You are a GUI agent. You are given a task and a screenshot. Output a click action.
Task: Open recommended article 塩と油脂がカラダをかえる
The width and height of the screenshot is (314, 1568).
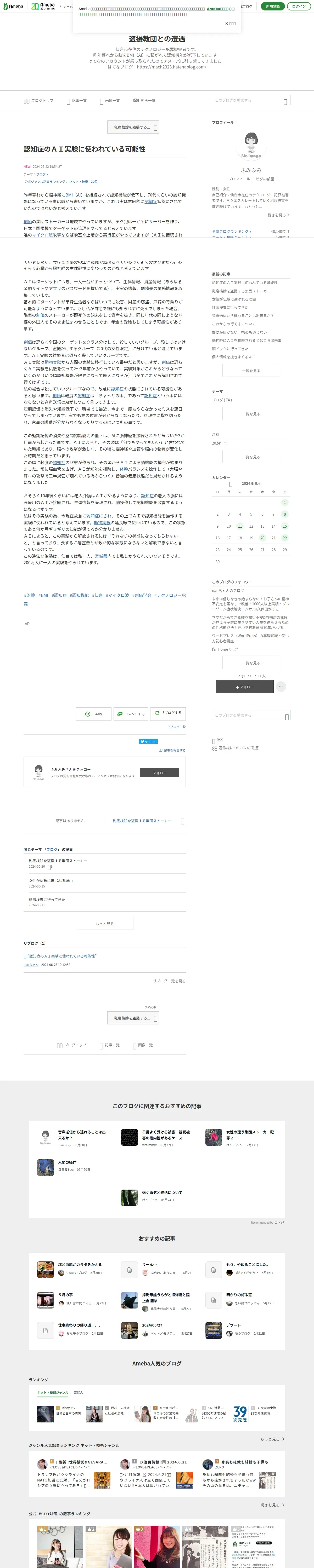coord(80,1264)
